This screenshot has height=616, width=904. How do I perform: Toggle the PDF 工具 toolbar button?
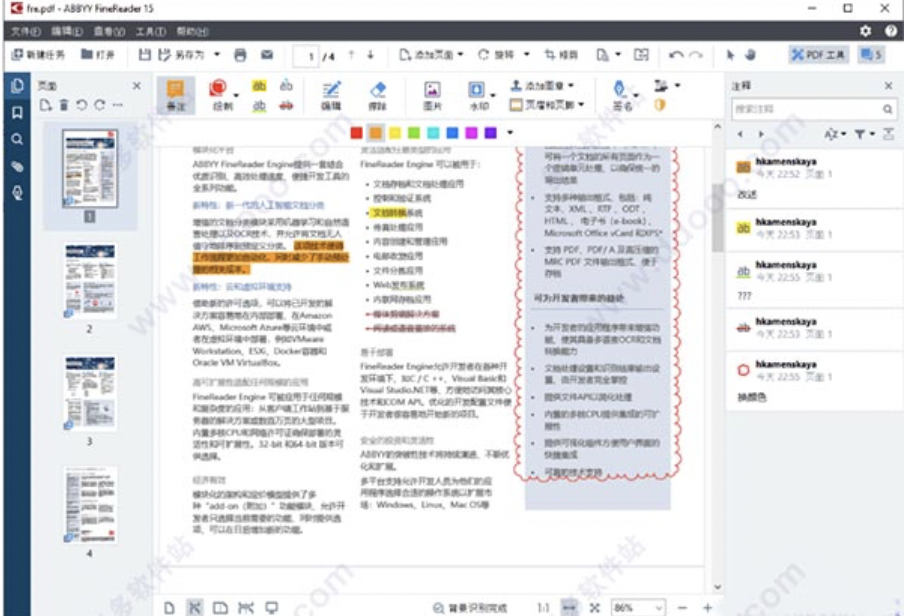[819, 55]
